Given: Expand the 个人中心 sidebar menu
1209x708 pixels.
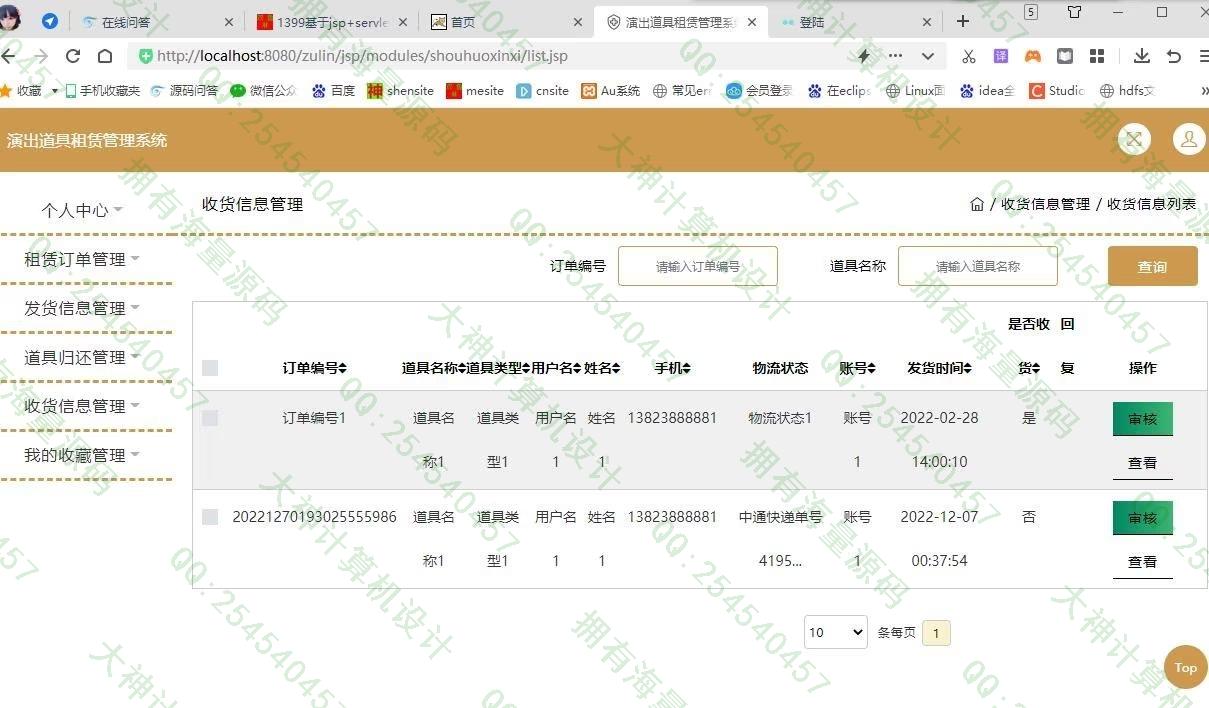Looking at the screenshot, I should 82,210.
